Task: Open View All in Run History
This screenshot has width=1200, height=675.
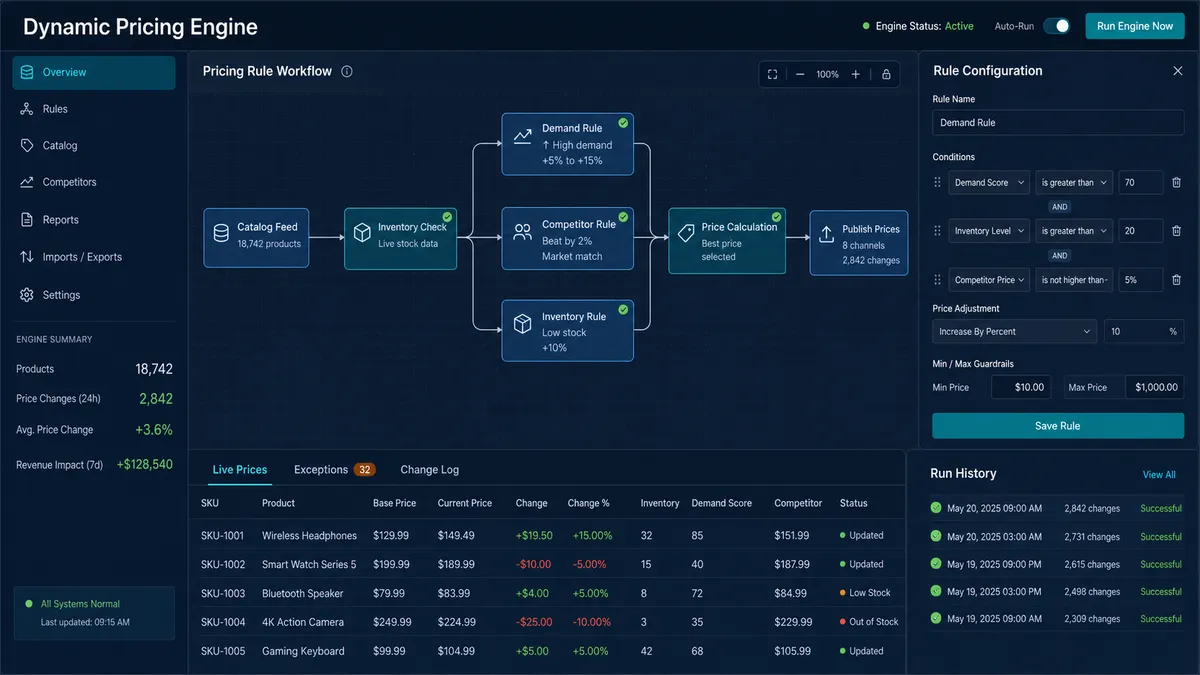Action: click(x=1159, y=474)
